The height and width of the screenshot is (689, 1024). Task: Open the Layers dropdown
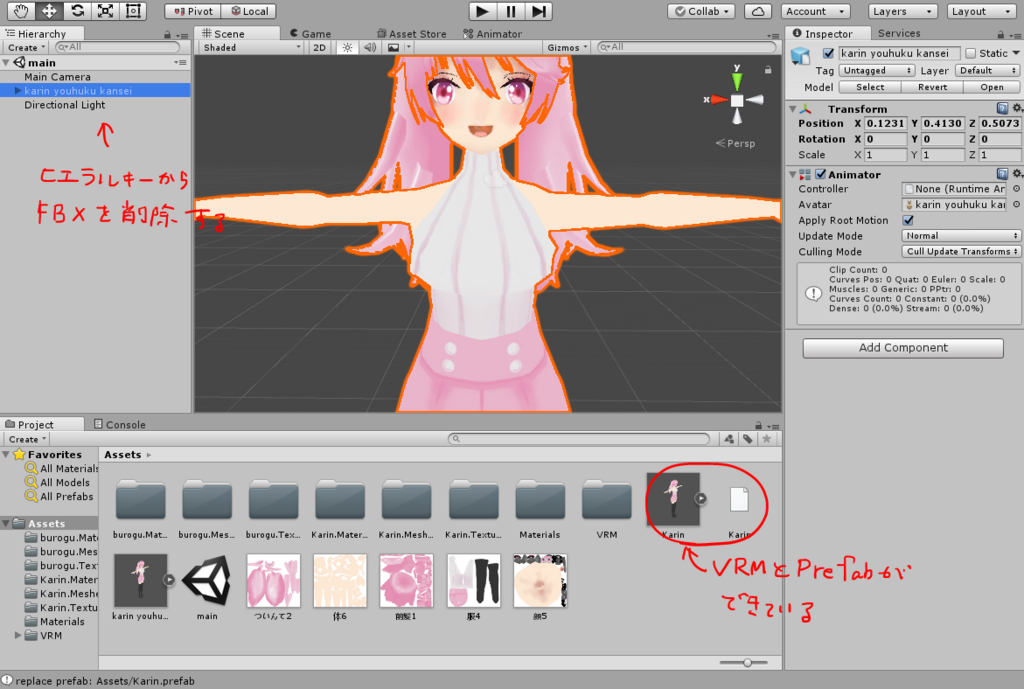coord(903,11)
